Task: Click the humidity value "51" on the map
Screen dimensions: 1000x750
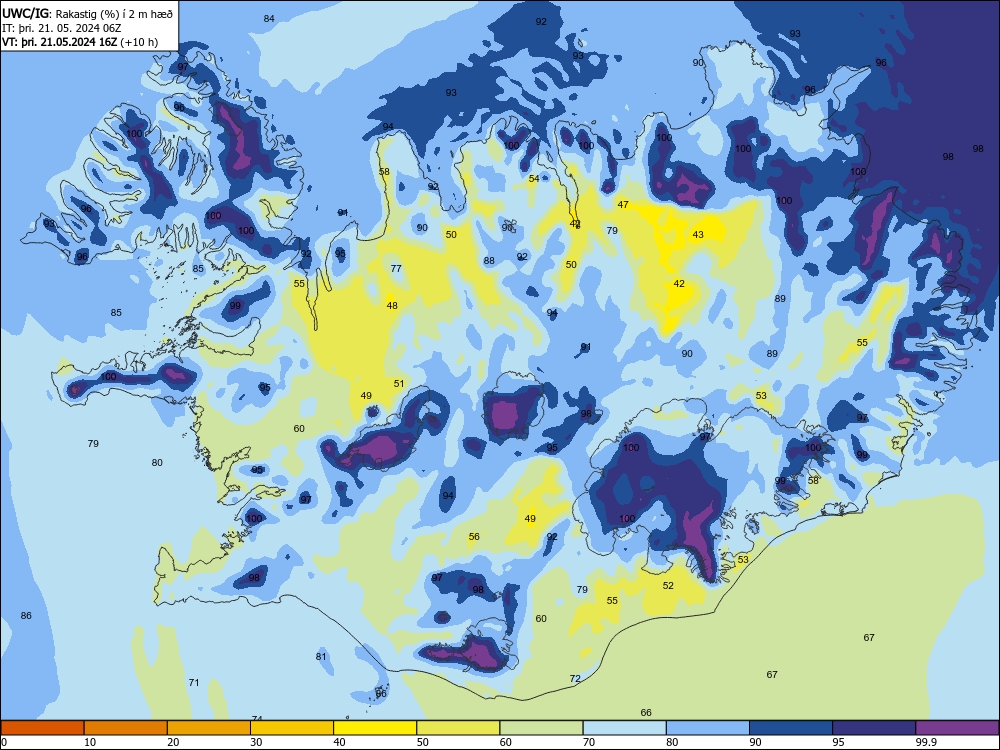Action: (x=399, y=383)
